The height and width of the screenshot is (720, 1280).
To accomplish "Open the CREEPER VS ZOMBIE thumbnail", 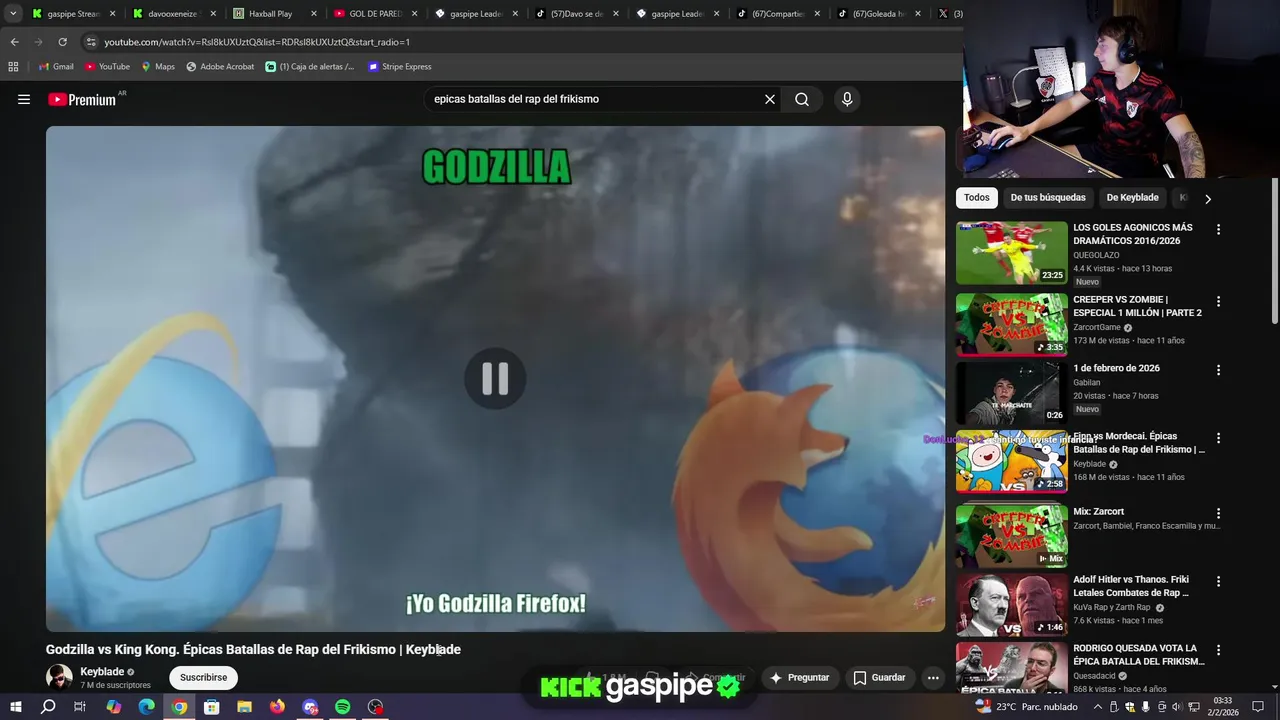I will click(x=1011, y=324).
